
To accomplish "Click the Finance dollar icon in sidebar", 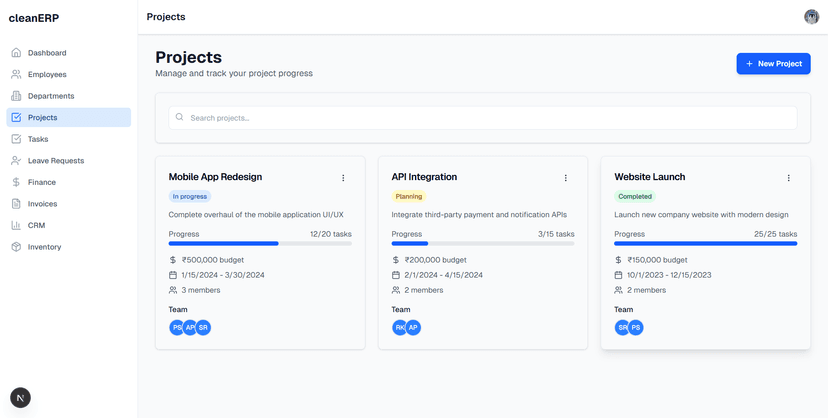I will (16, 182).
